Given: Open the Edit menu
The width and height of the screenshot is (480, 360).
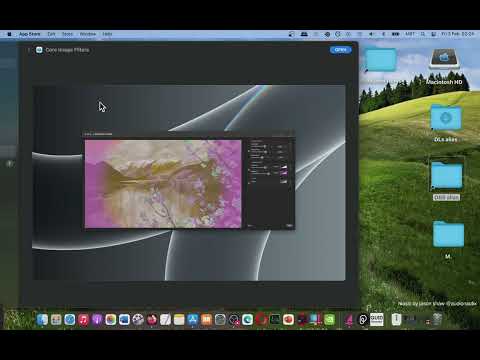Looking at the screenshot, I should [51, 34].
